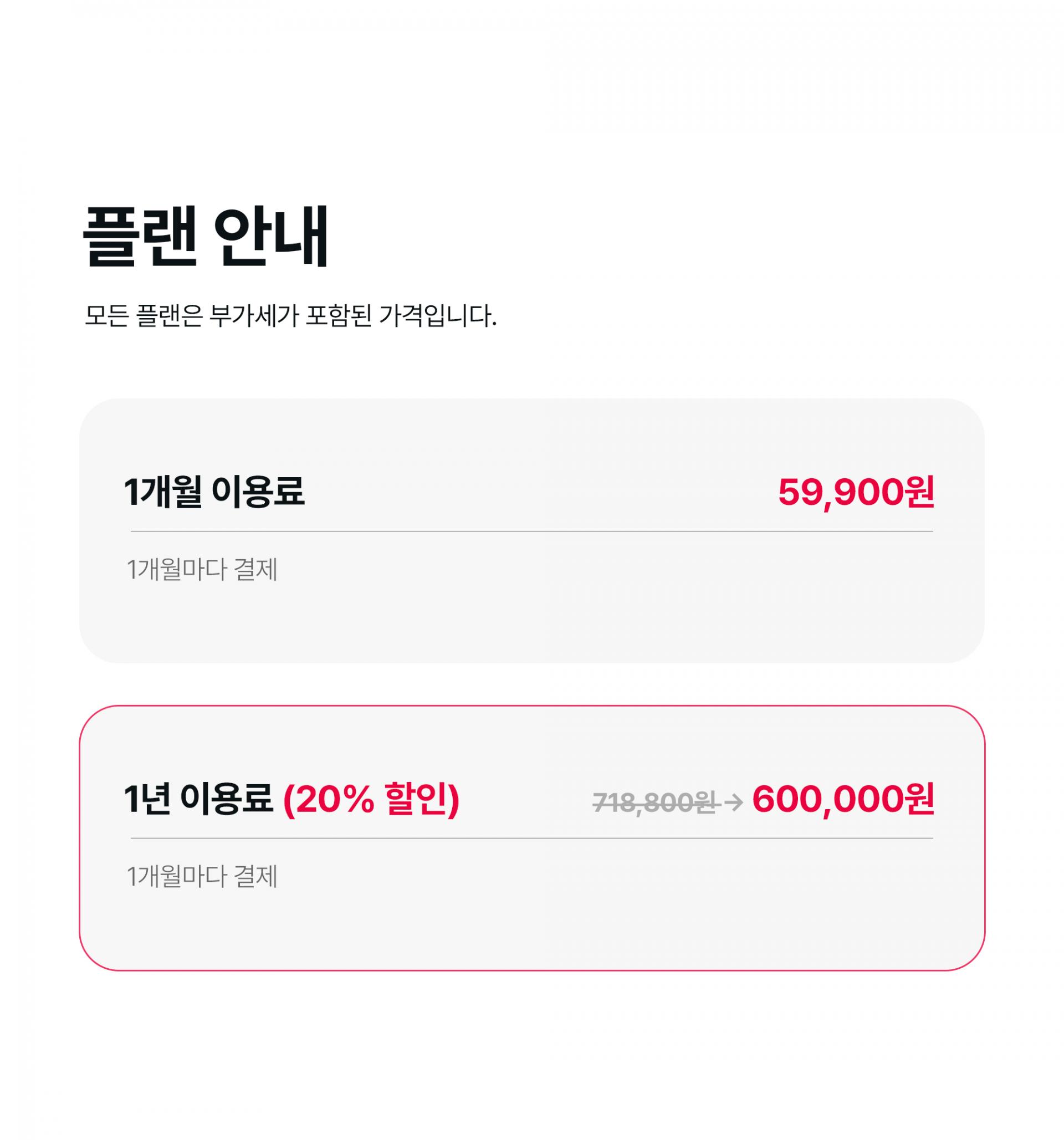This screenshot has height=1140, width=1064.
Task: Click the word 모든 starting the subtitle
Action: (106, 316)
